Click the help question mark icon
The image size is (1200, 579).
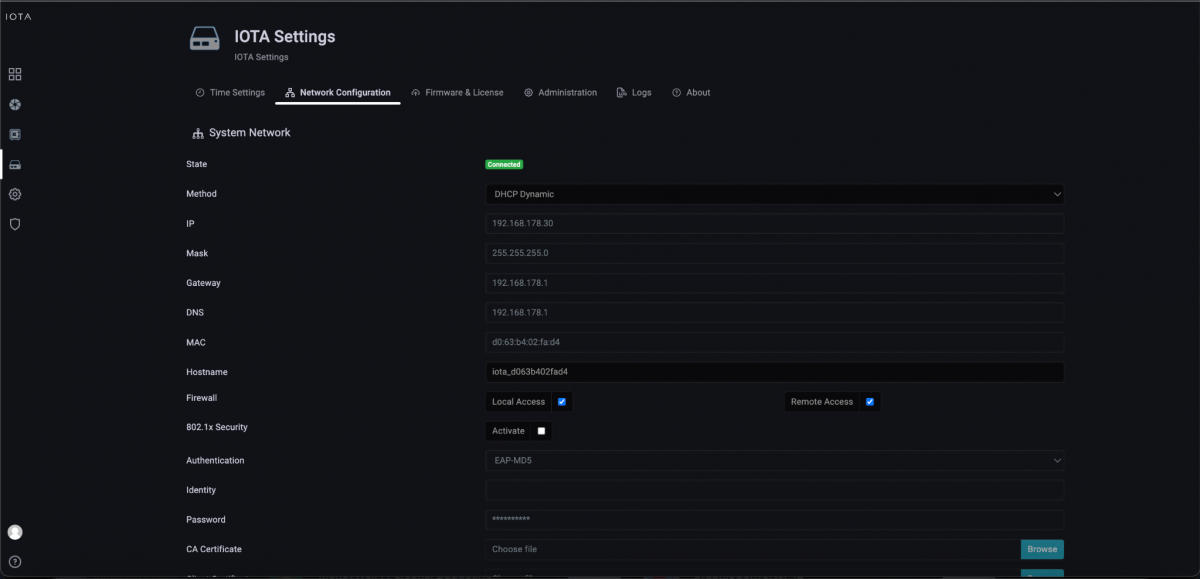pos(15,561)
